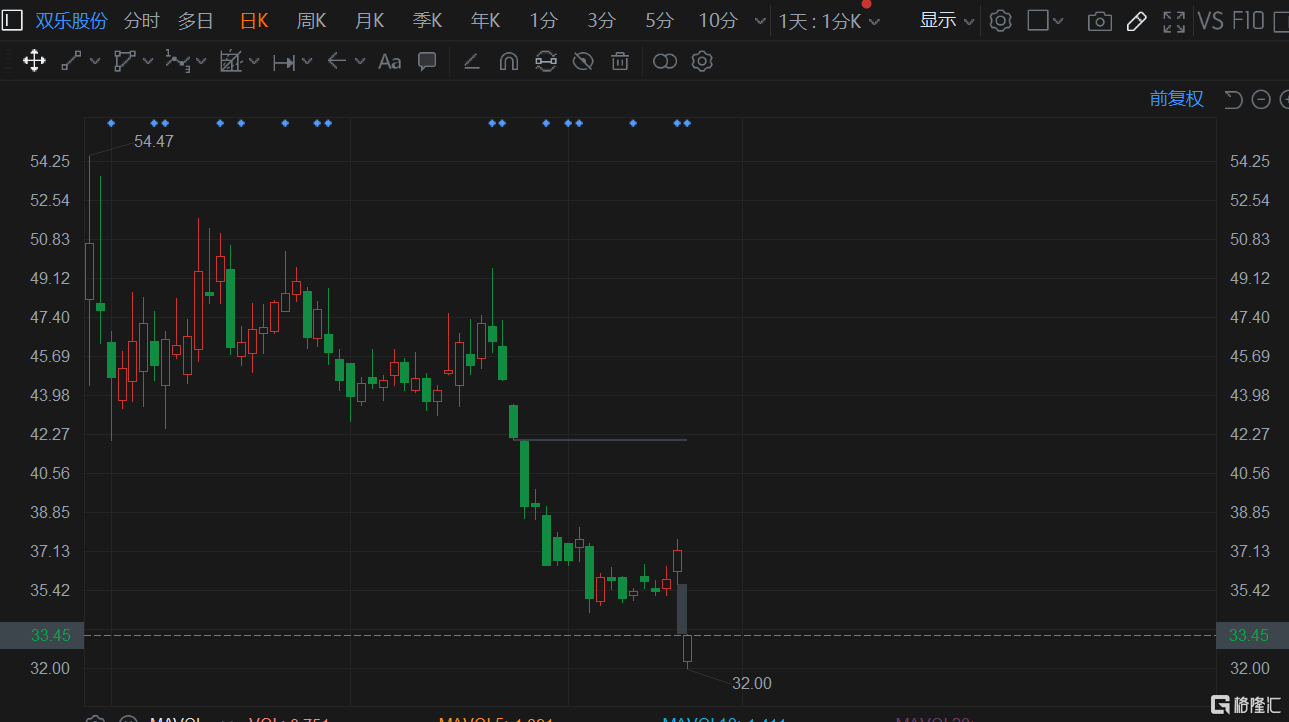This screenshot has width=1289, height=722.
Task: Select the 10分 minute chart tab
Action: tap(718, 21)
